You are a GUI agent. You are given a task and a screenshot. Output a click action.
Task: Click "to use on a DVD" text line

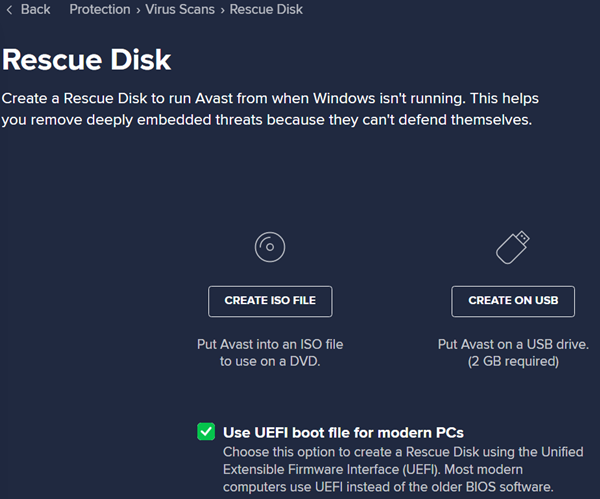[270, 361]
